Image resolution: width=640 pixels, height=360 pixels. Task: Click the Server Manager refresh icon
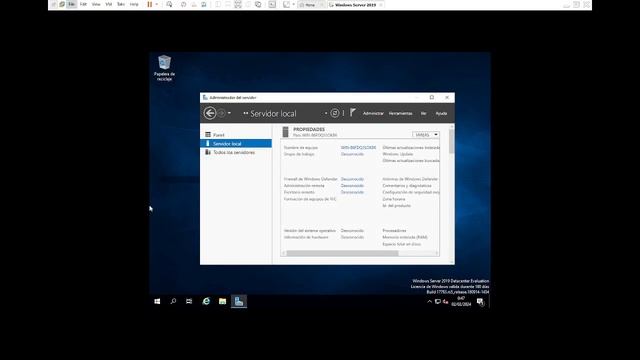click(334, 113)
